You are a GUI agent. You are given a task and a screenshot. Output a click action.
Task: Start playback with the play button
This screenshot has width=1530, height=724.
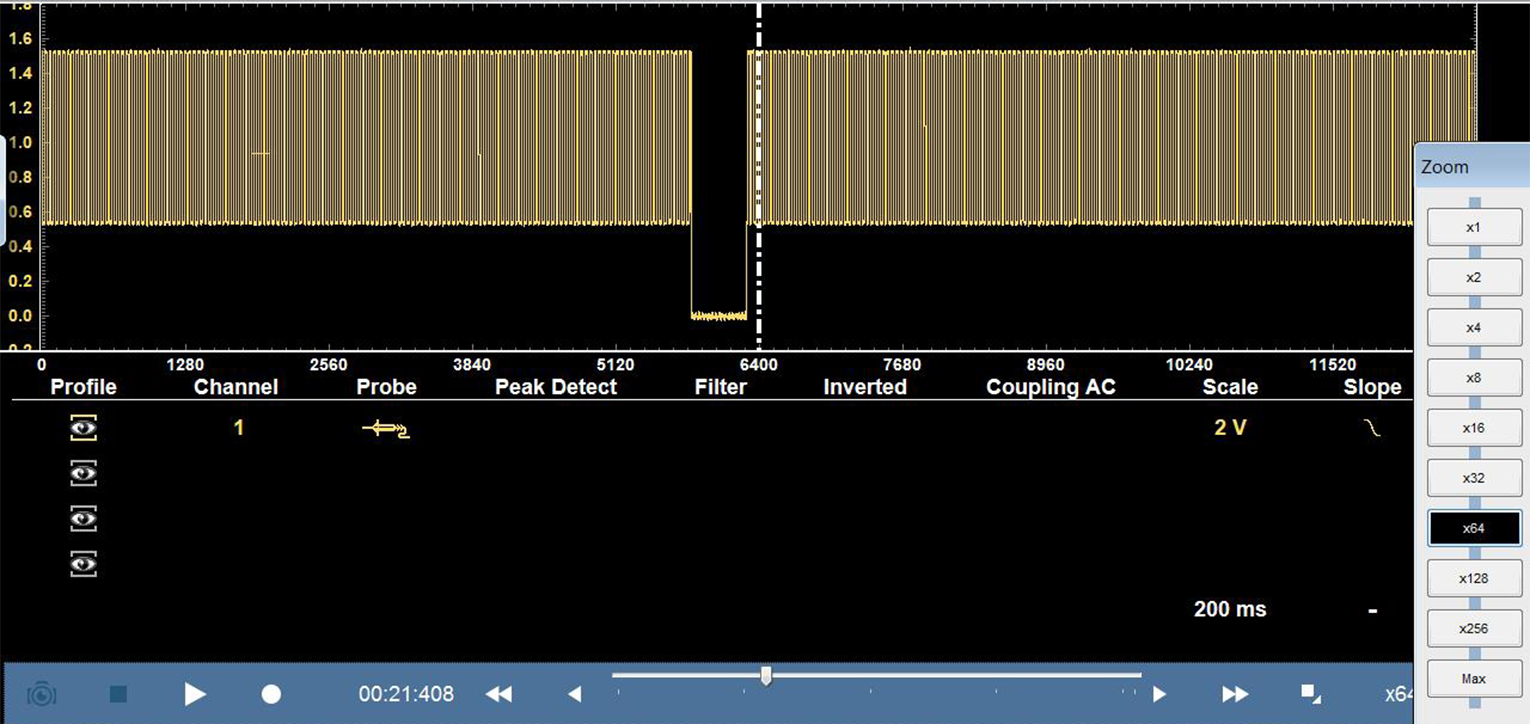tap(195, 694)
